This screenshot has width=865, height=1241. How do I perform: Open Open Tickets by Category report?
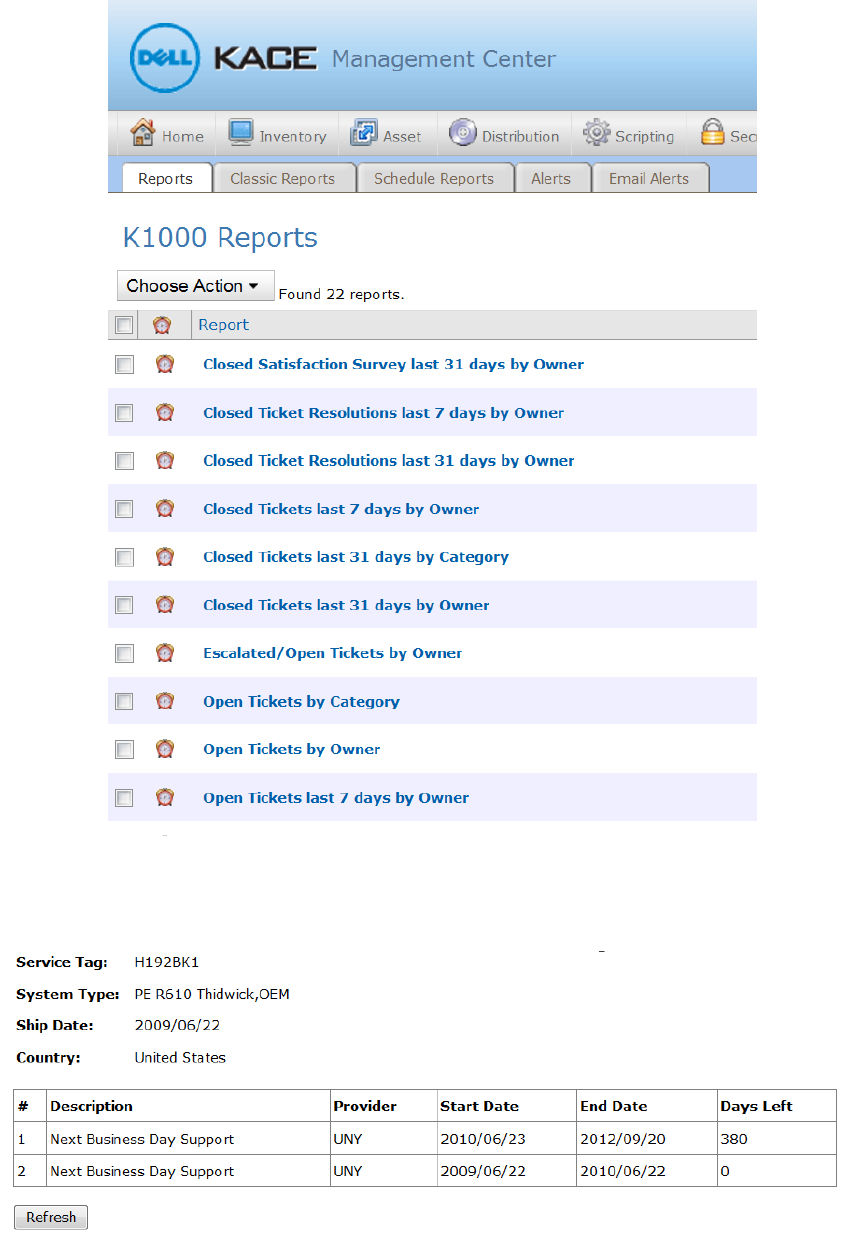pyautogui.click(x=301, y=701)
